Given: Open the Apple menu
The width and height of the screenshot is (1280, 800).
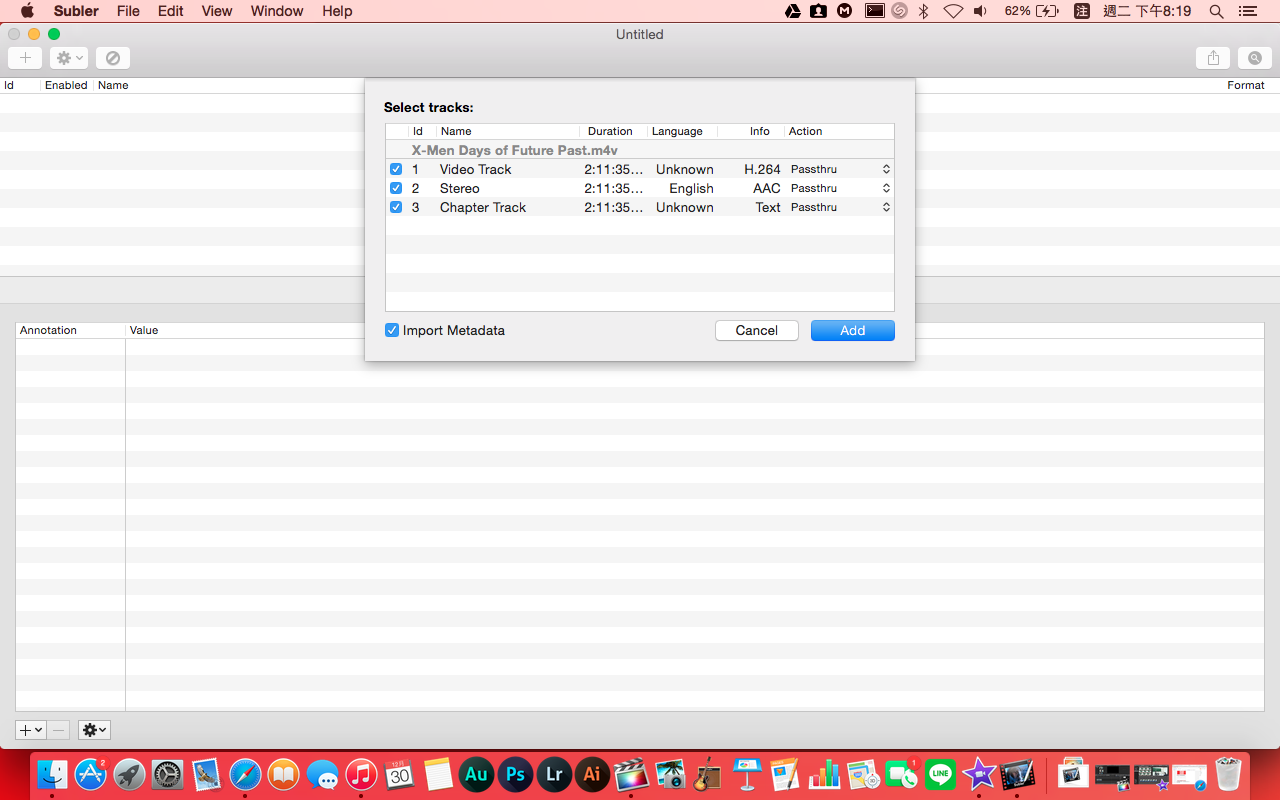Looking at the screenshot, I should (27, 11).
